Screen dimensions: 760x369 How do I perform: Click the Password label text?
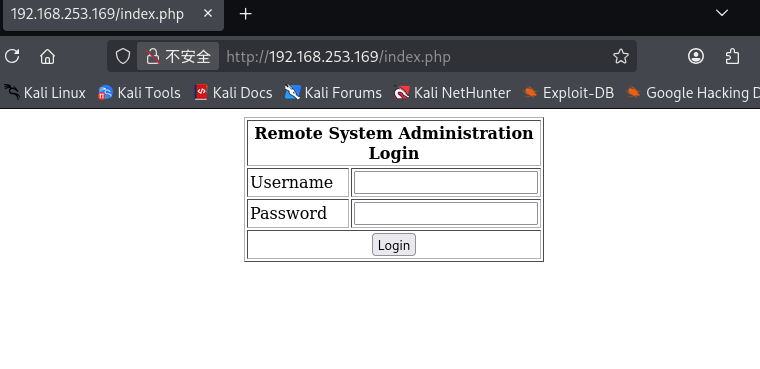(x=288, y=213)
